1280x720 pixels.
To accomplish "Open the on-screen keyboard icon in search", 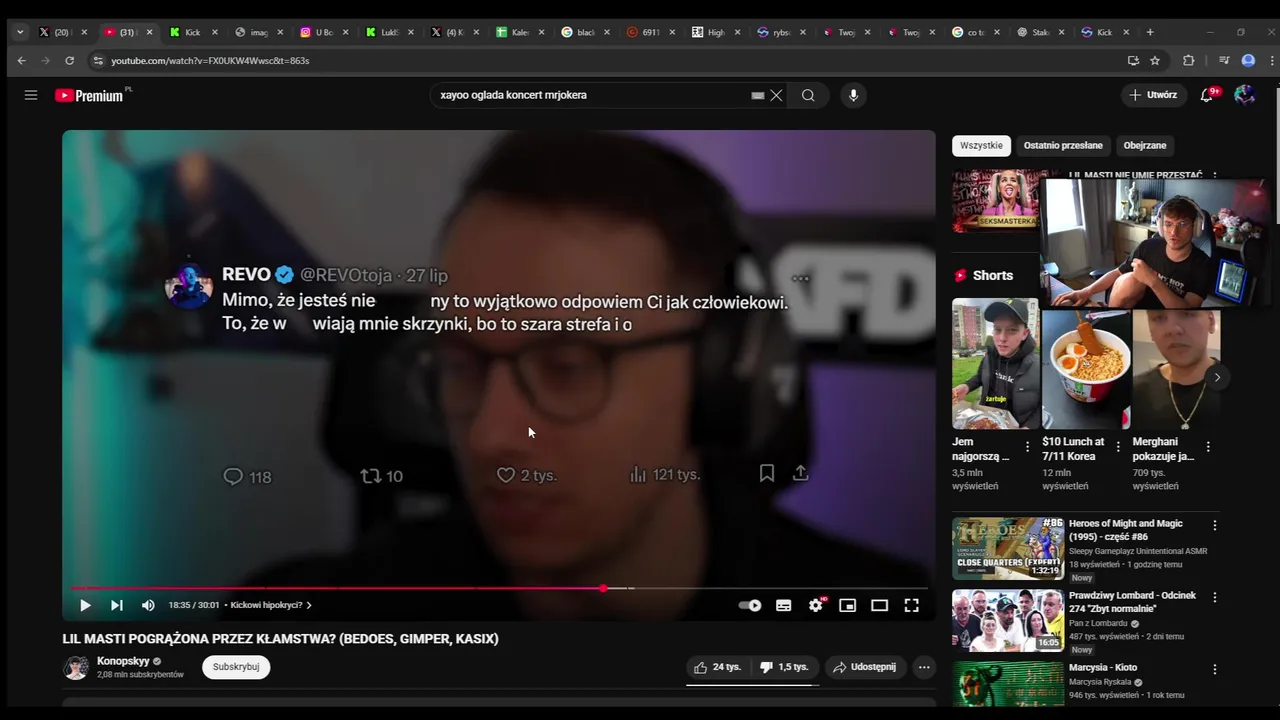I will coord(758,95).
